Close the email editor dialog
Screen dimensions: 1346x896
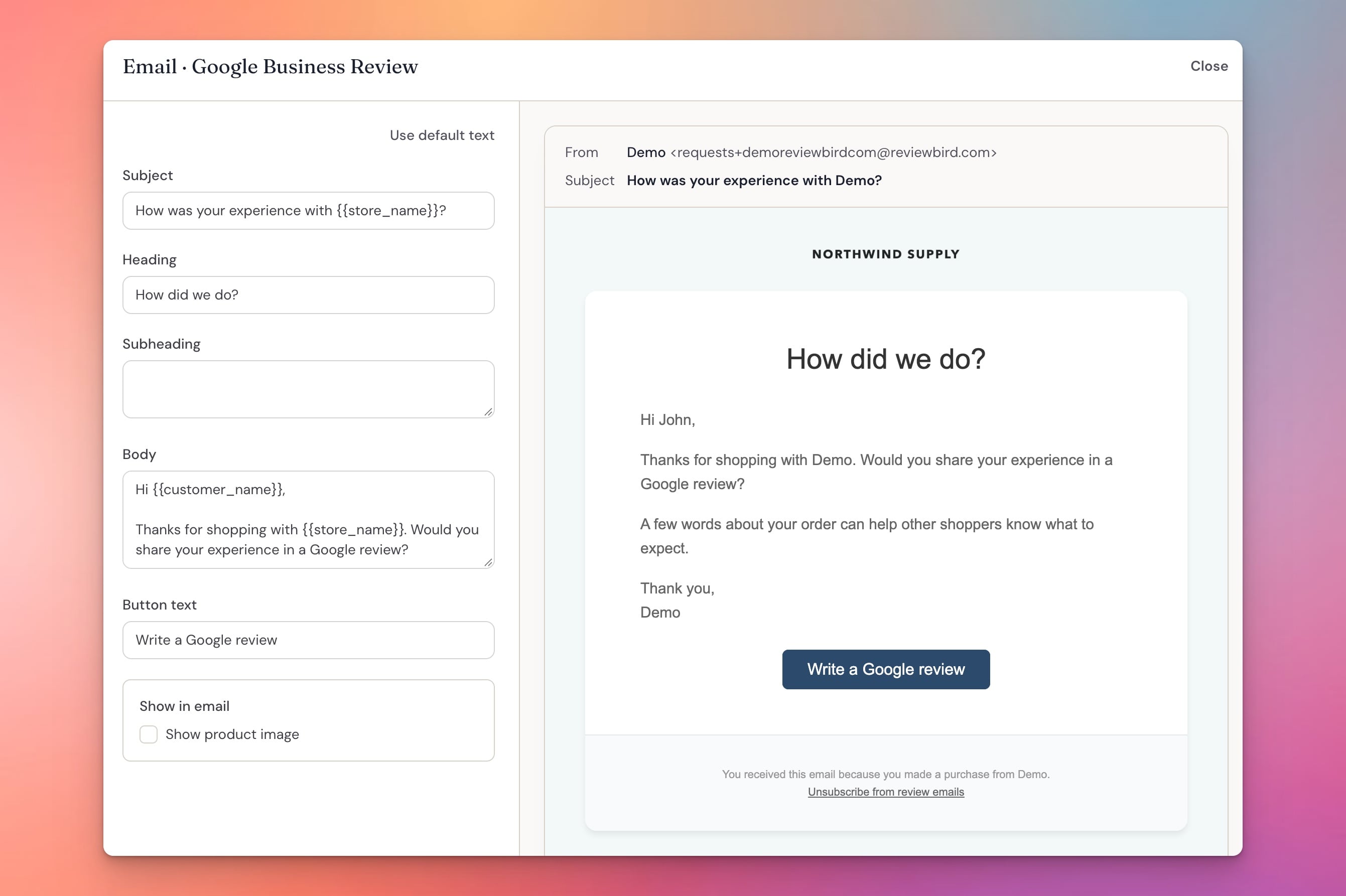tap(1209, 66)
